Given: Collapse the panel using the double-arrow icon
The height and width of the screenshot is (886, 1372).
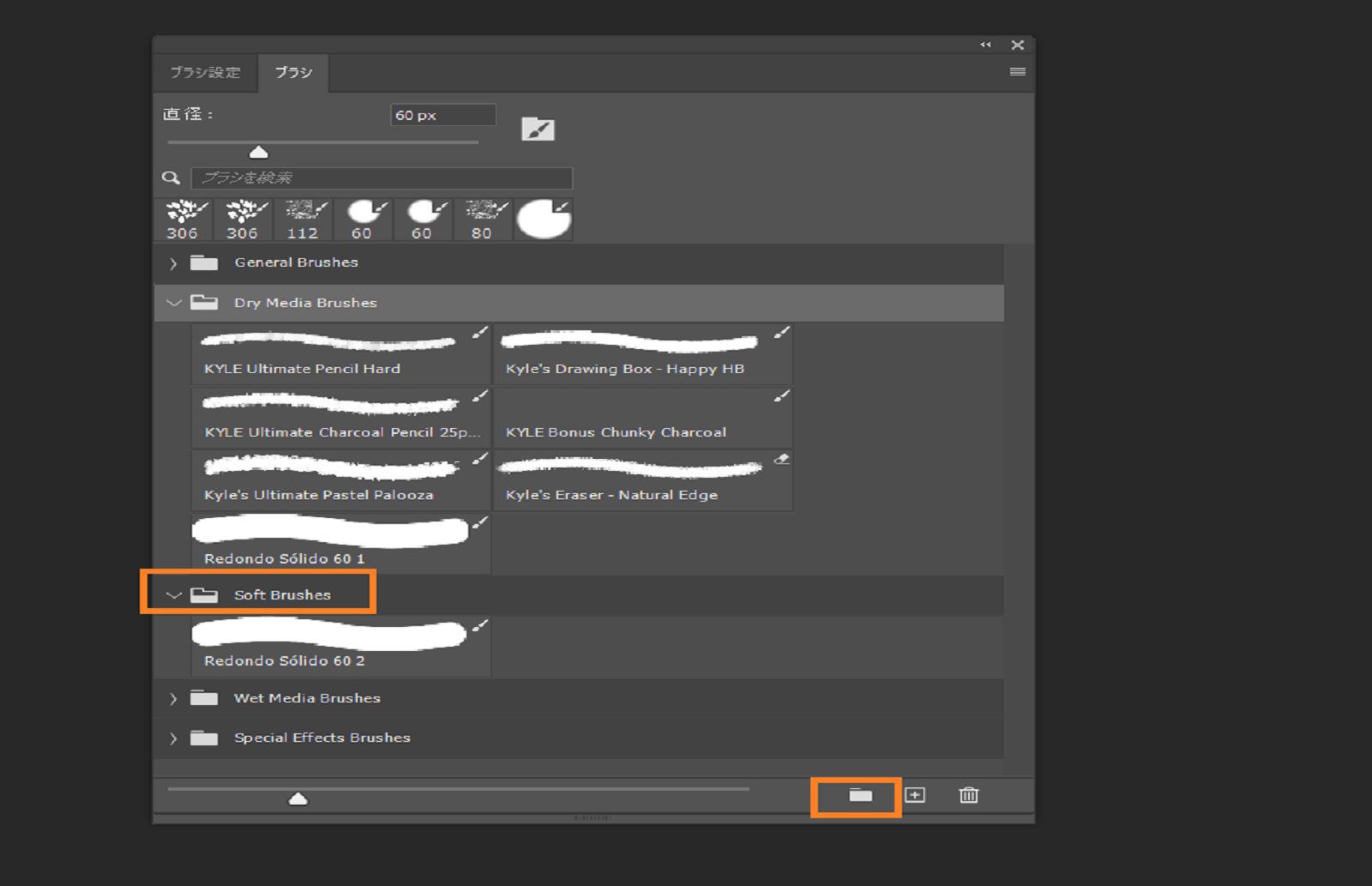Looking at the screenshot, I should (985, 45).
